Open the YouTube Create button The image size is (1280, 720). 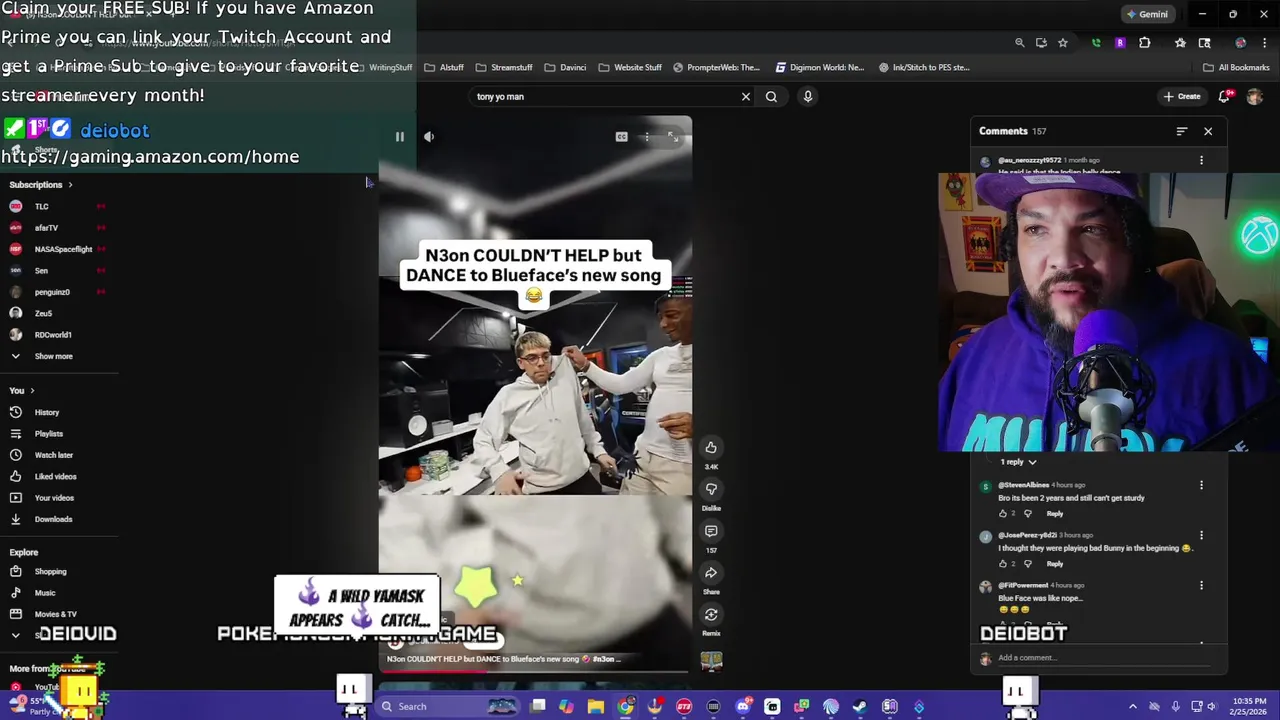point(1182,97)
